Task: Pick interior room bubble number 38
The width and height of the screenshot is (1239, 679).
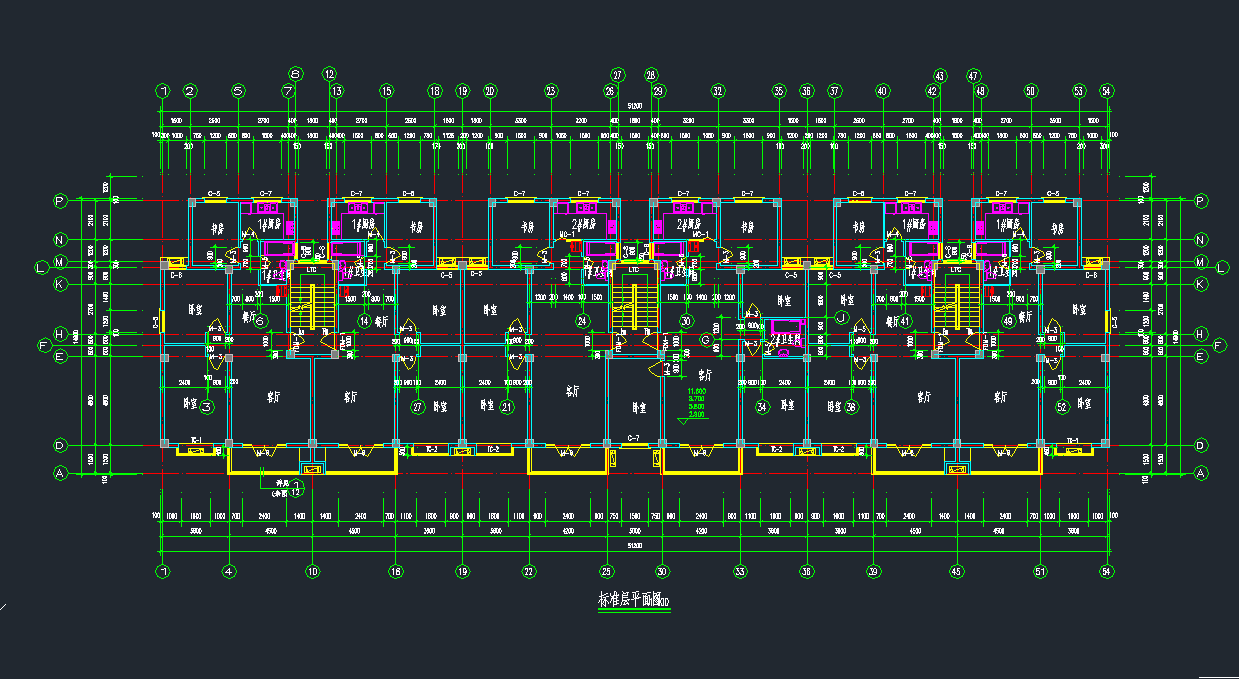Action: click(x=852, y=407)
